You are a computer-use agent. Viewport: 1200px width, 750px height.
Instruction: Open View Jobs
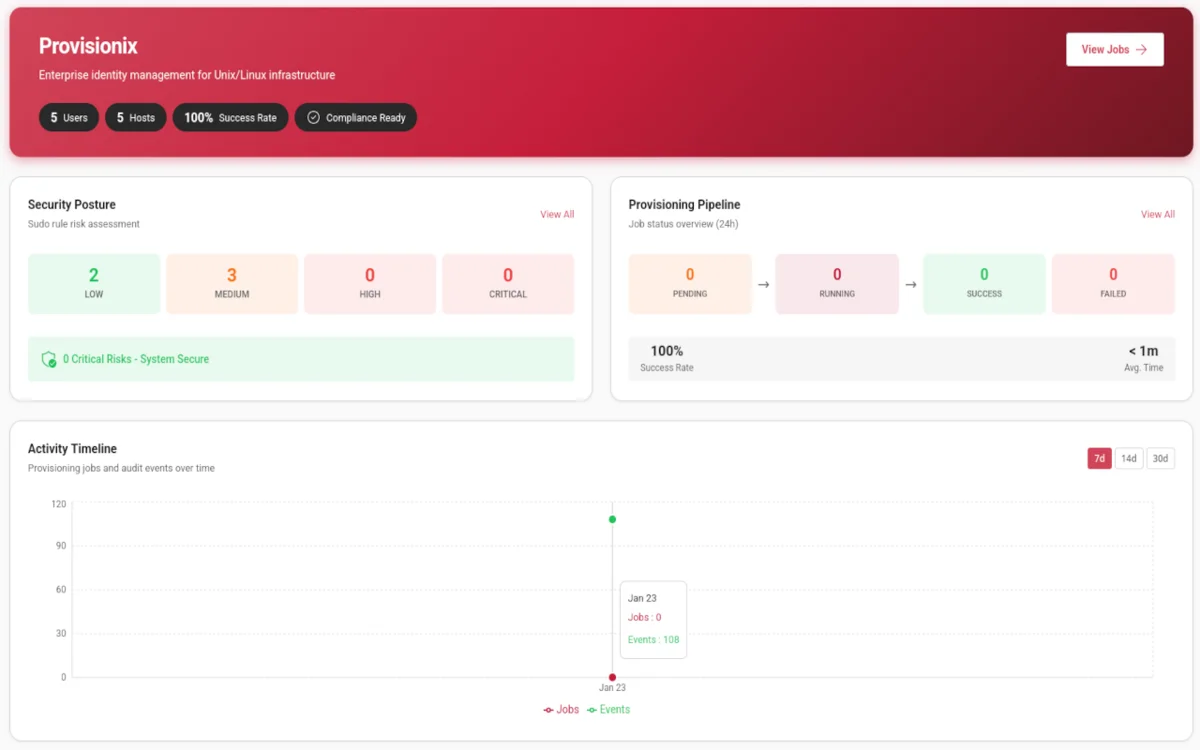[x=1114, y=49]
